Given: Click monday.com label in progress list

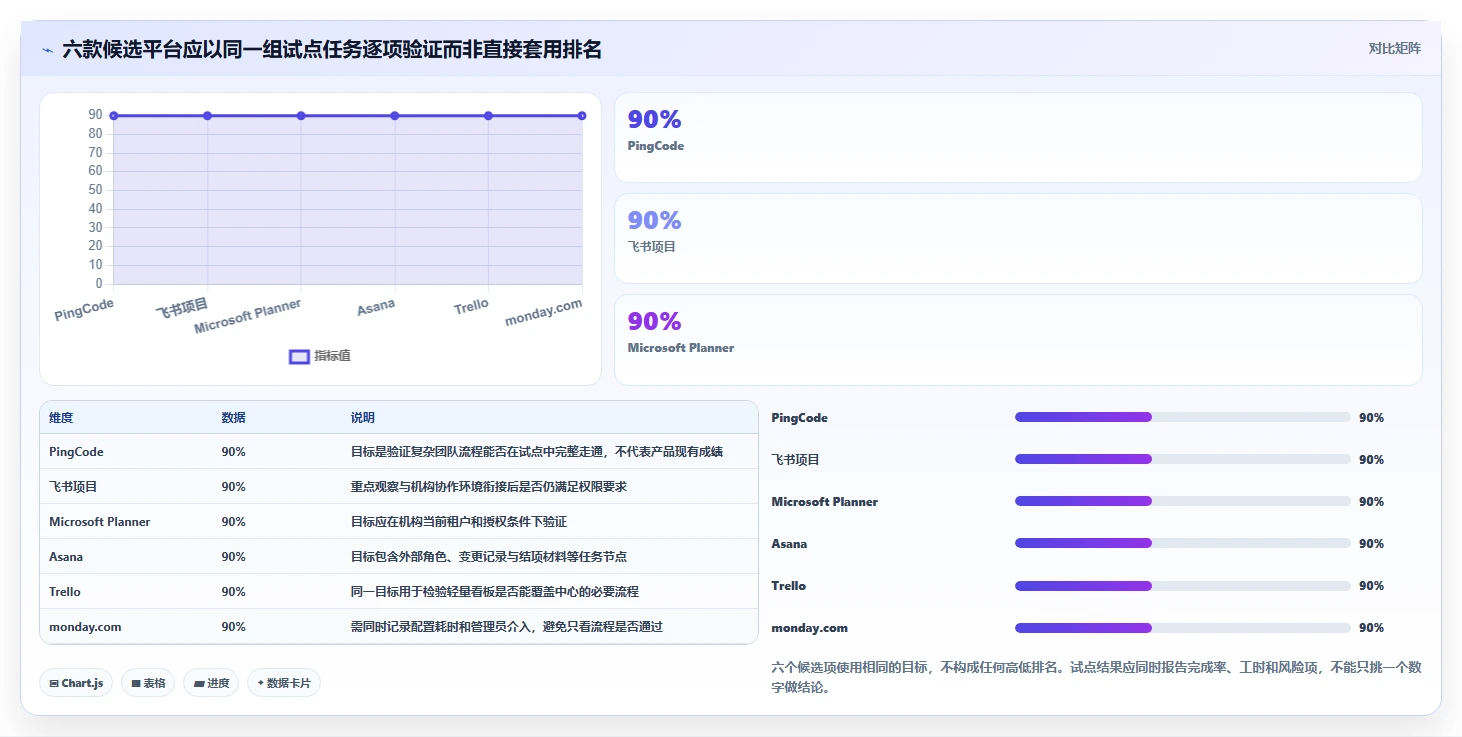Looking at the screenshot, I should [x=809, y=628].
